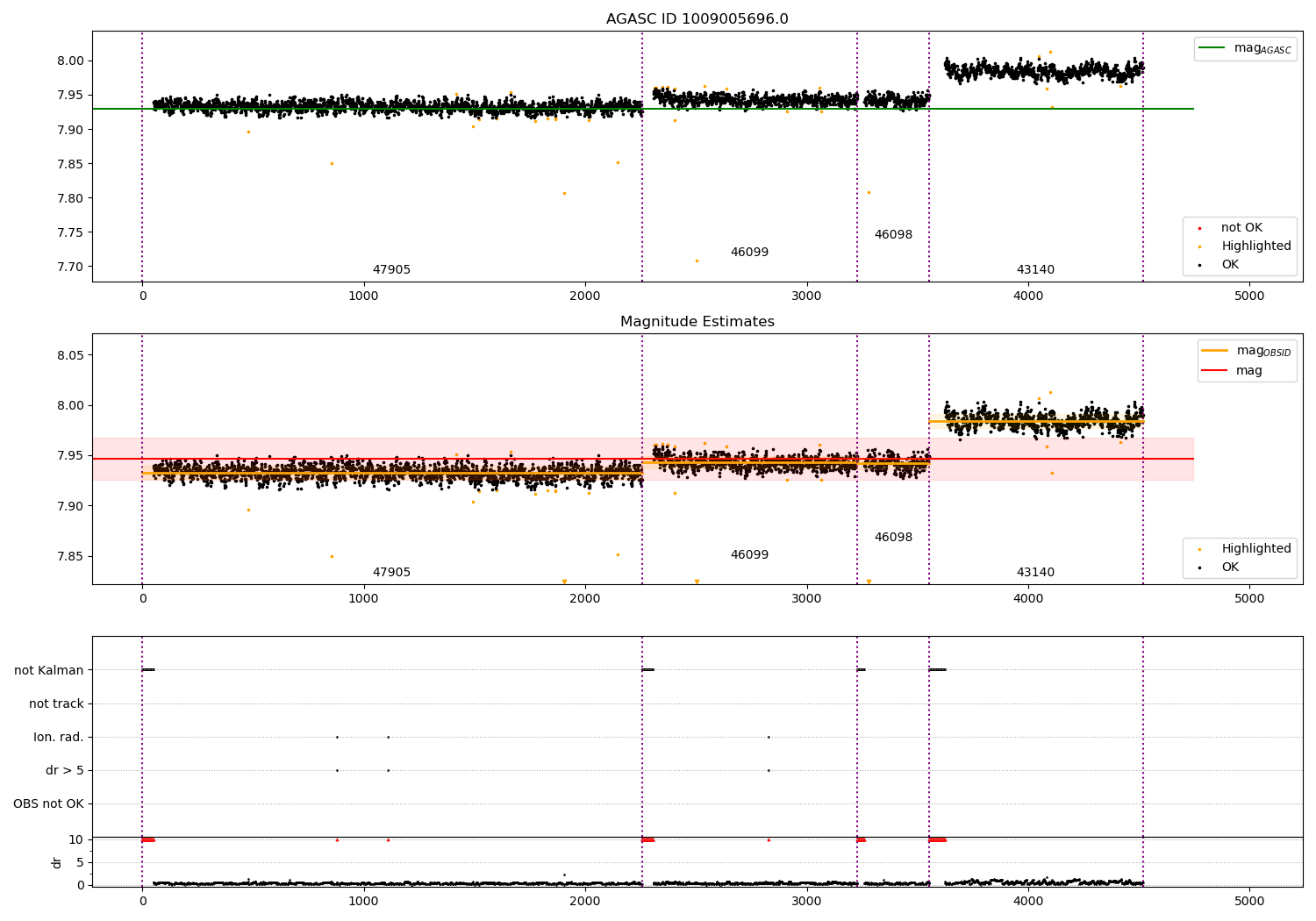
Task: Click the 4000 x-axis tick of the AGASC ID plot
Action: click(1028, 296)
